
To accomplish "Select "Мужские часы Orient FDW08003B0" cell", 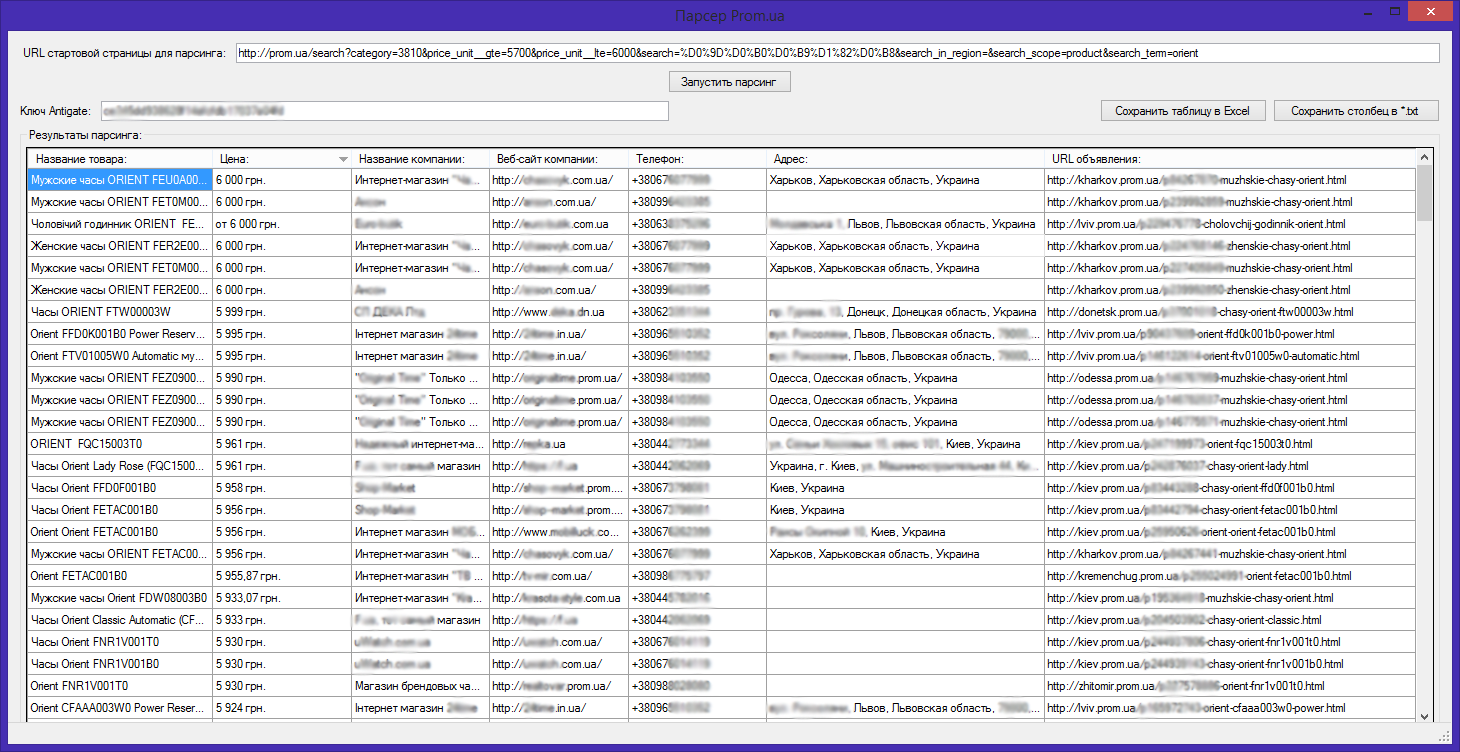I will point(120,598).
